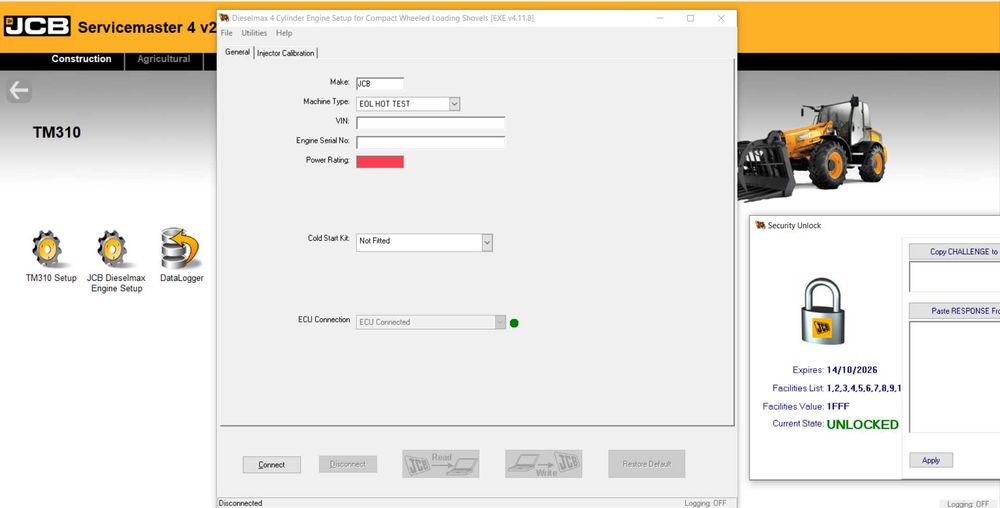Launch JCB Dieselmax Engine Setup icon
Viewport: 1000px width, 508px height.
pos(112,249)
